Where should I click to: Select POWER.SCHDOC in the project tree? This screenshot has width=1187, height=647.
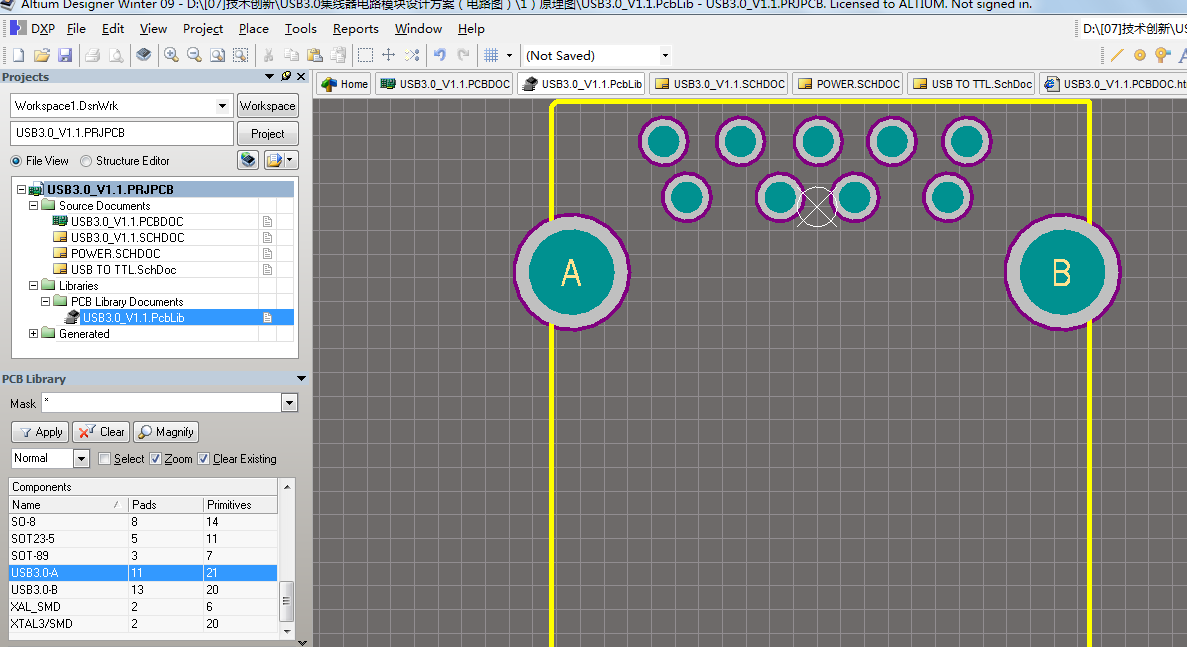[115, 254]
